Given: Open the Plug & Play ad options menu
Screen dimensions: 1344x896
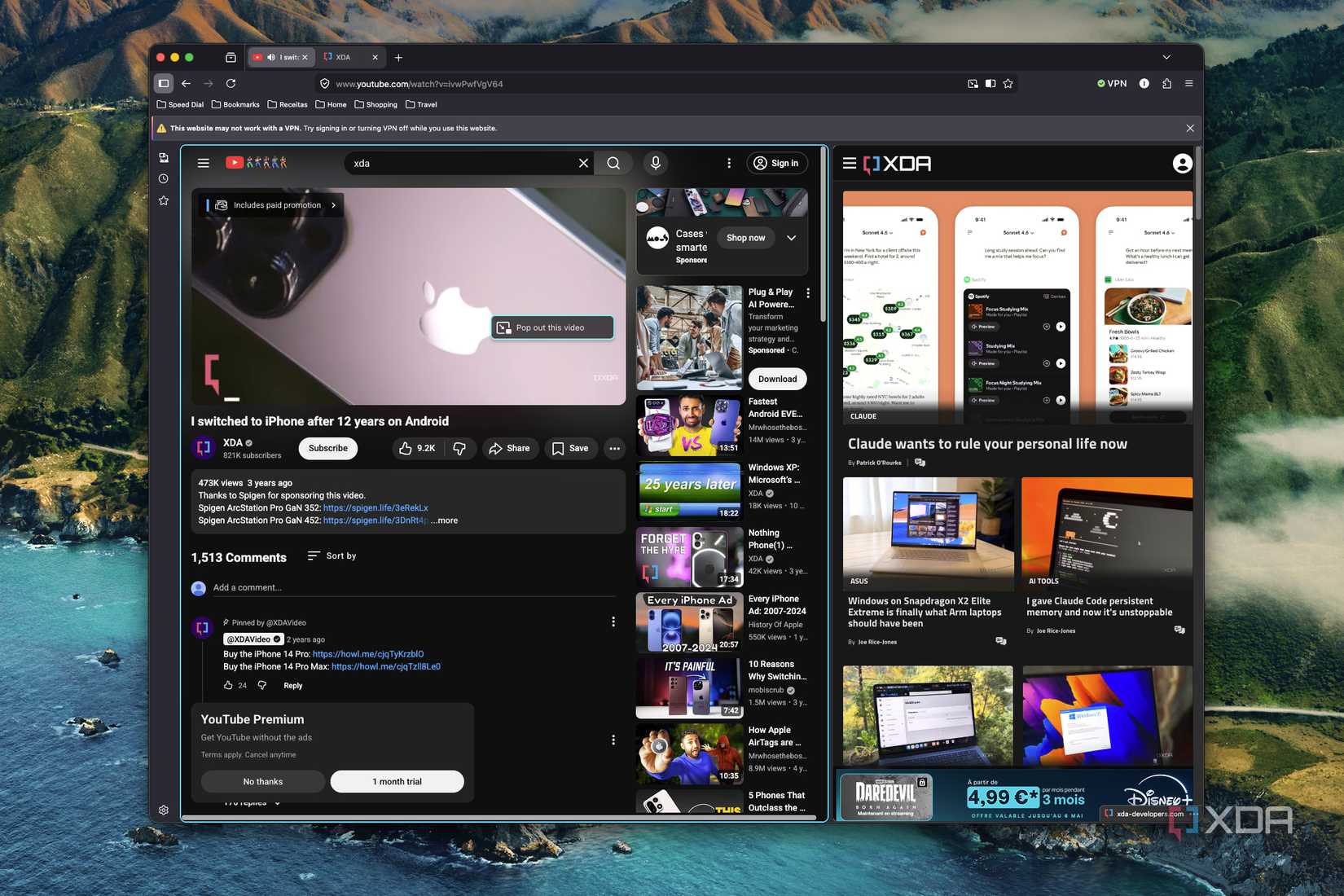Looking at the screenshot, I should pyautogui.click(x=808, y=292).
